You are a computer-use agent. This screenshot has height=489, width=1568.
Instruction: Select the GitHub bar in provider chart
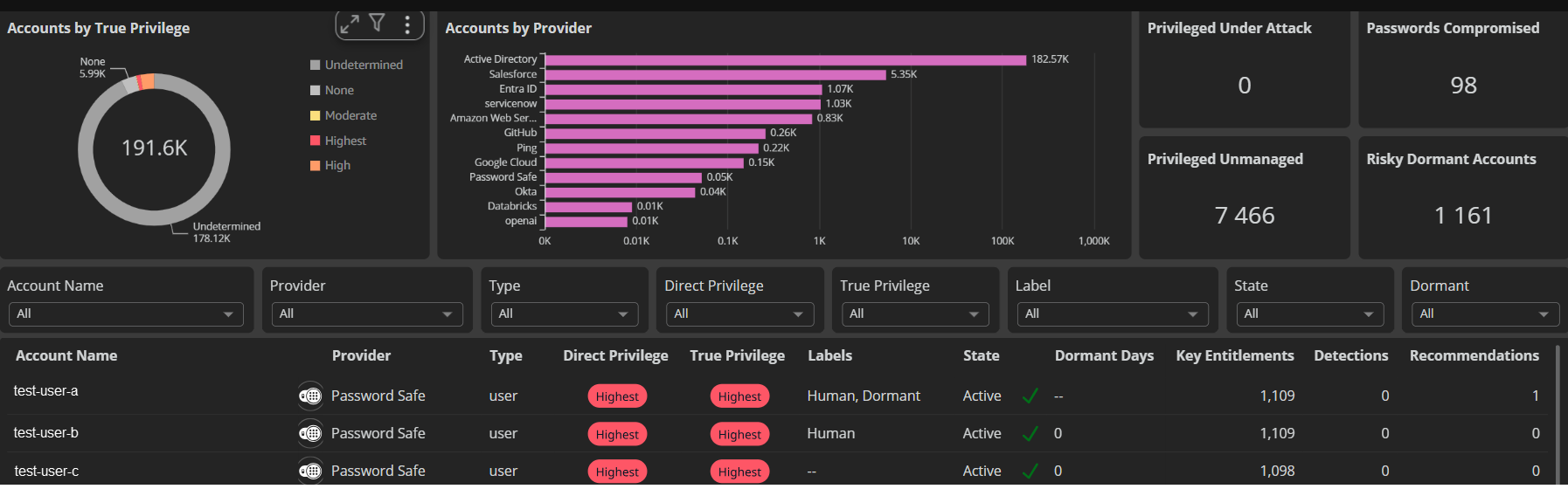click(x=655, y=133)
